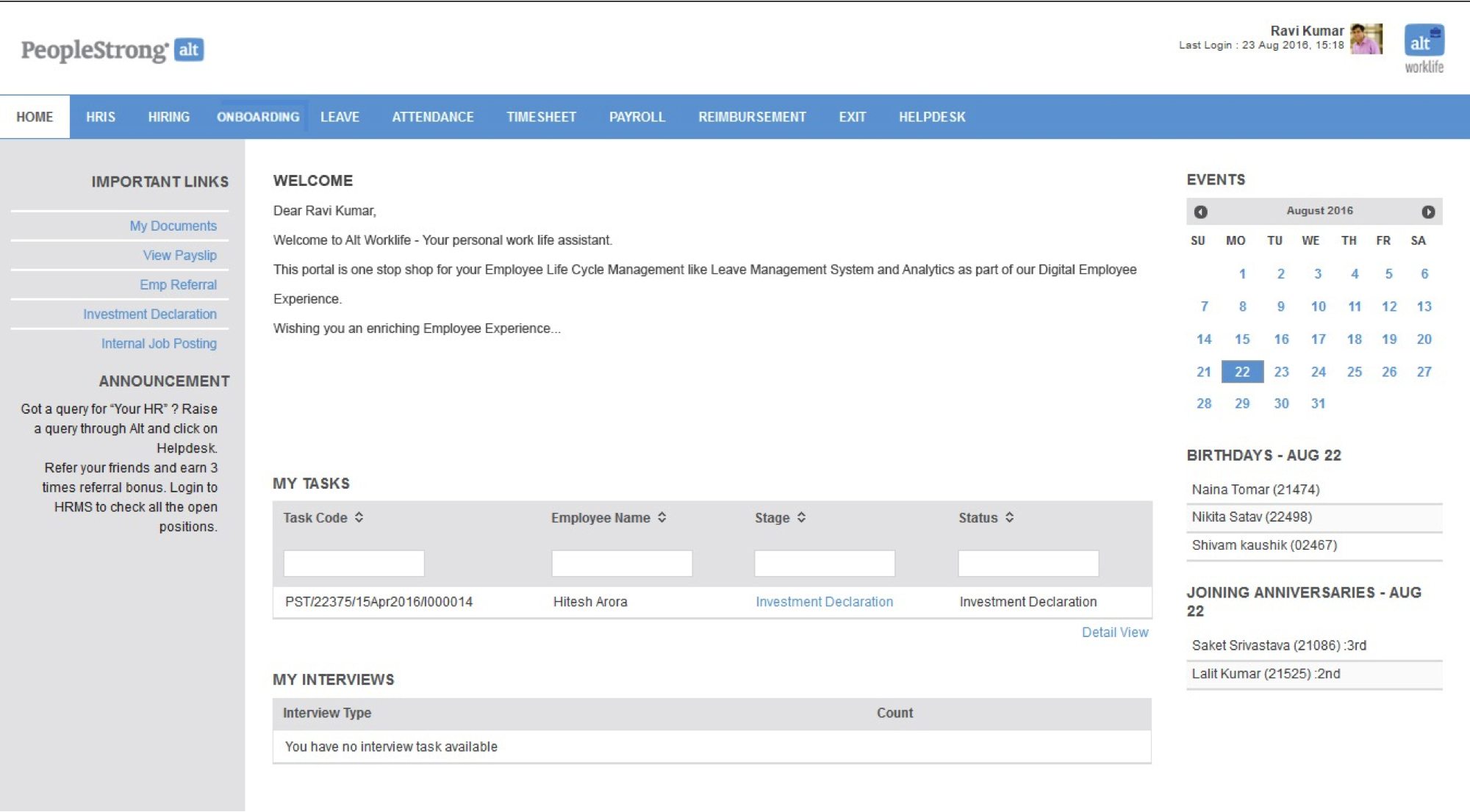The height and width of the screenshot is (812, 1470).
Task: Open the HRIS menu tab
Action: [x=101, y=117]
